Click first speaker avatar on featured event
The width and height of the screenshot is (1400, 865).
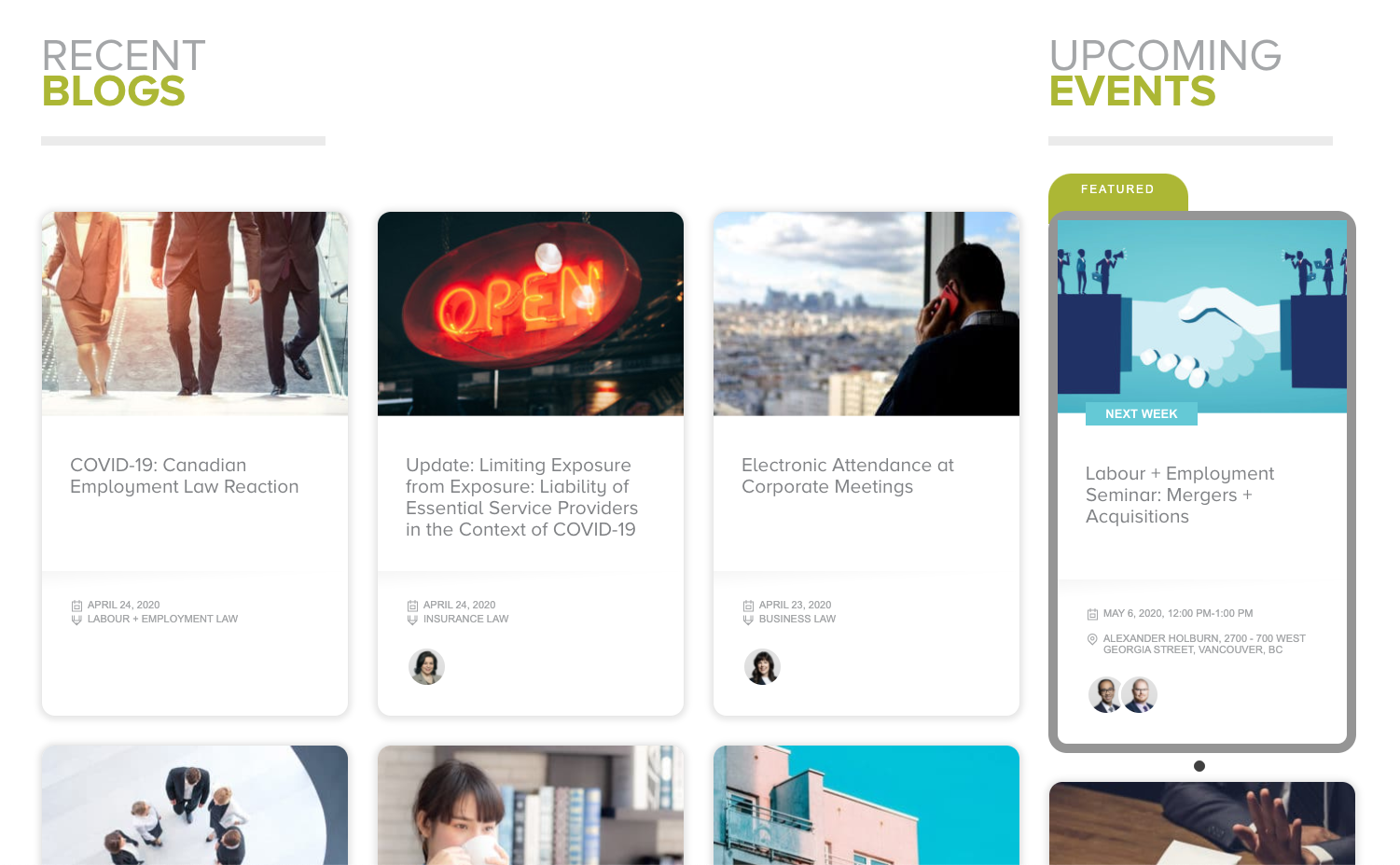point(1105,695)
